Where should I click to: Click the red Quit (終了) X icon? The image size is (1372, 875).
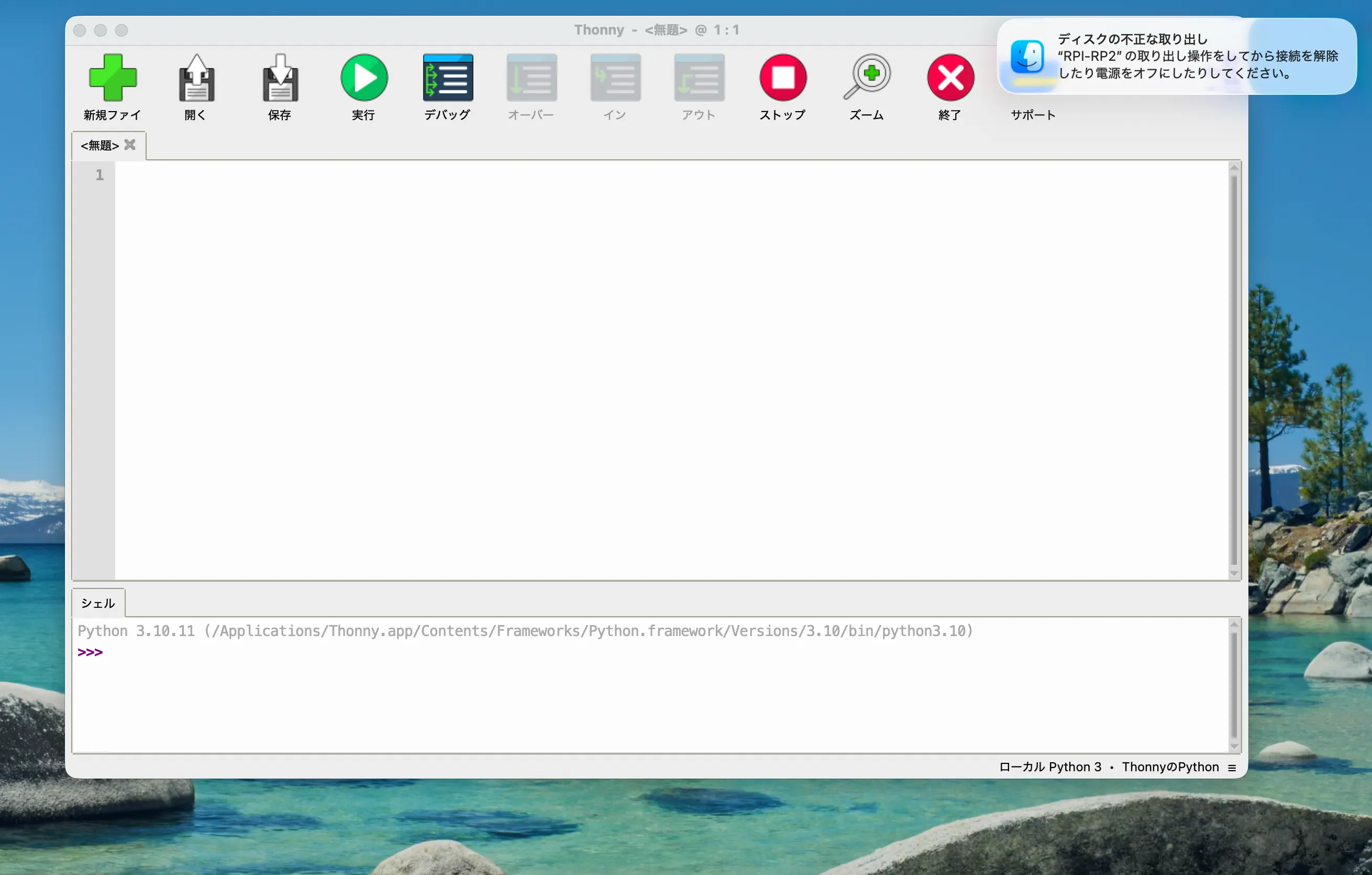coord(950,78)
